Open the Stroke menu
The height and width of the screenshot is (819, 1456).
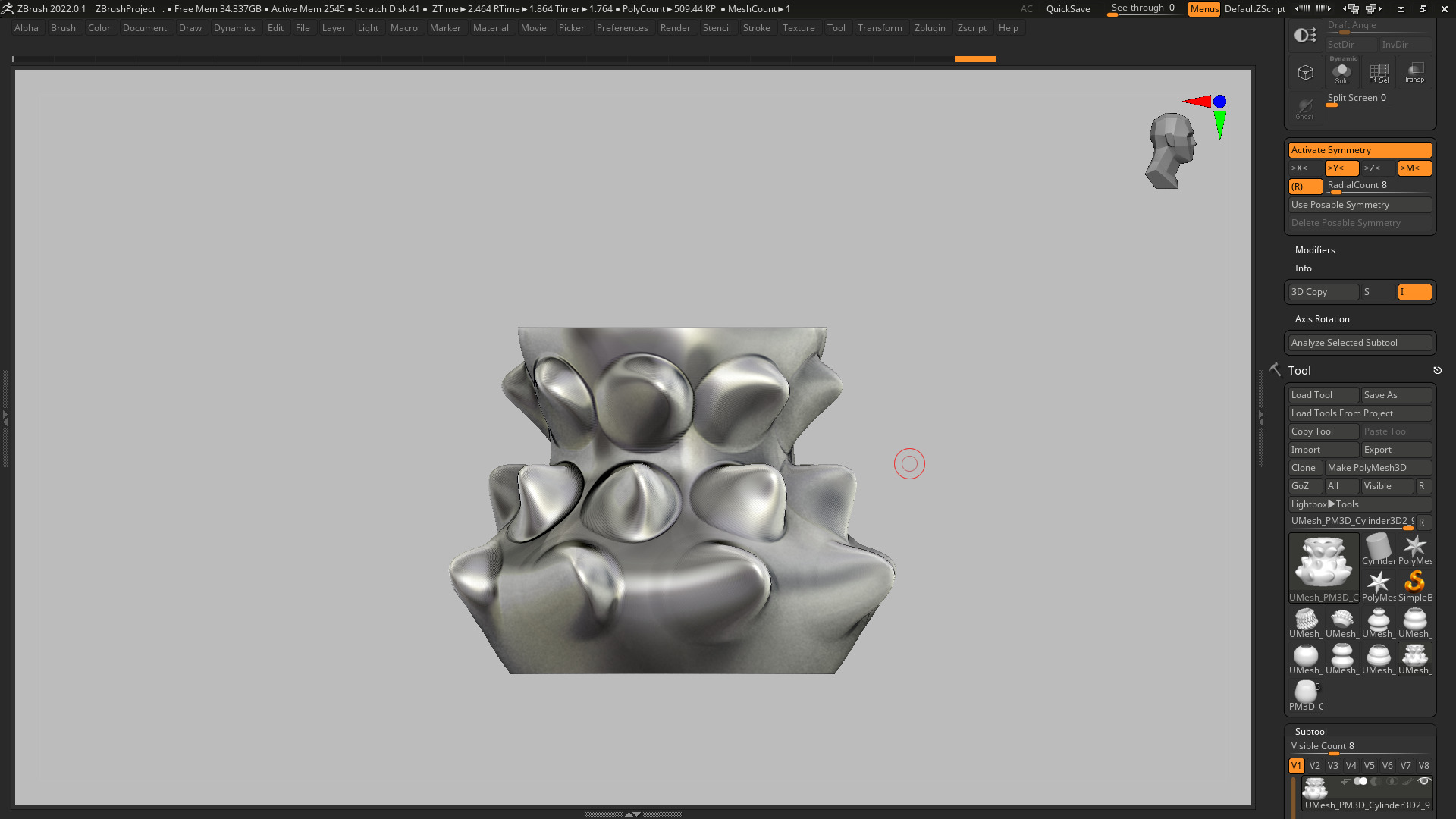(756, 28)
